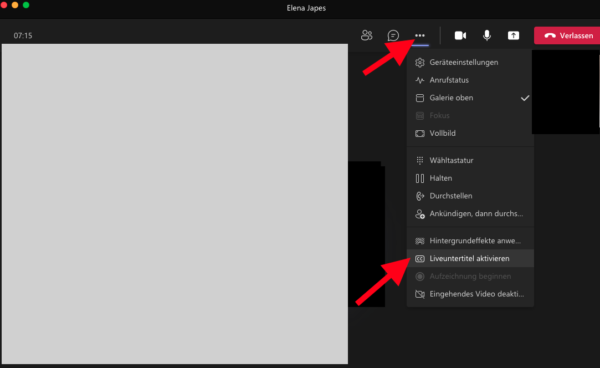The height and width of the screenshot is (368, 600).
Task: Enable Liveuntertitel aktivieren
Action: tap(470, 259)
